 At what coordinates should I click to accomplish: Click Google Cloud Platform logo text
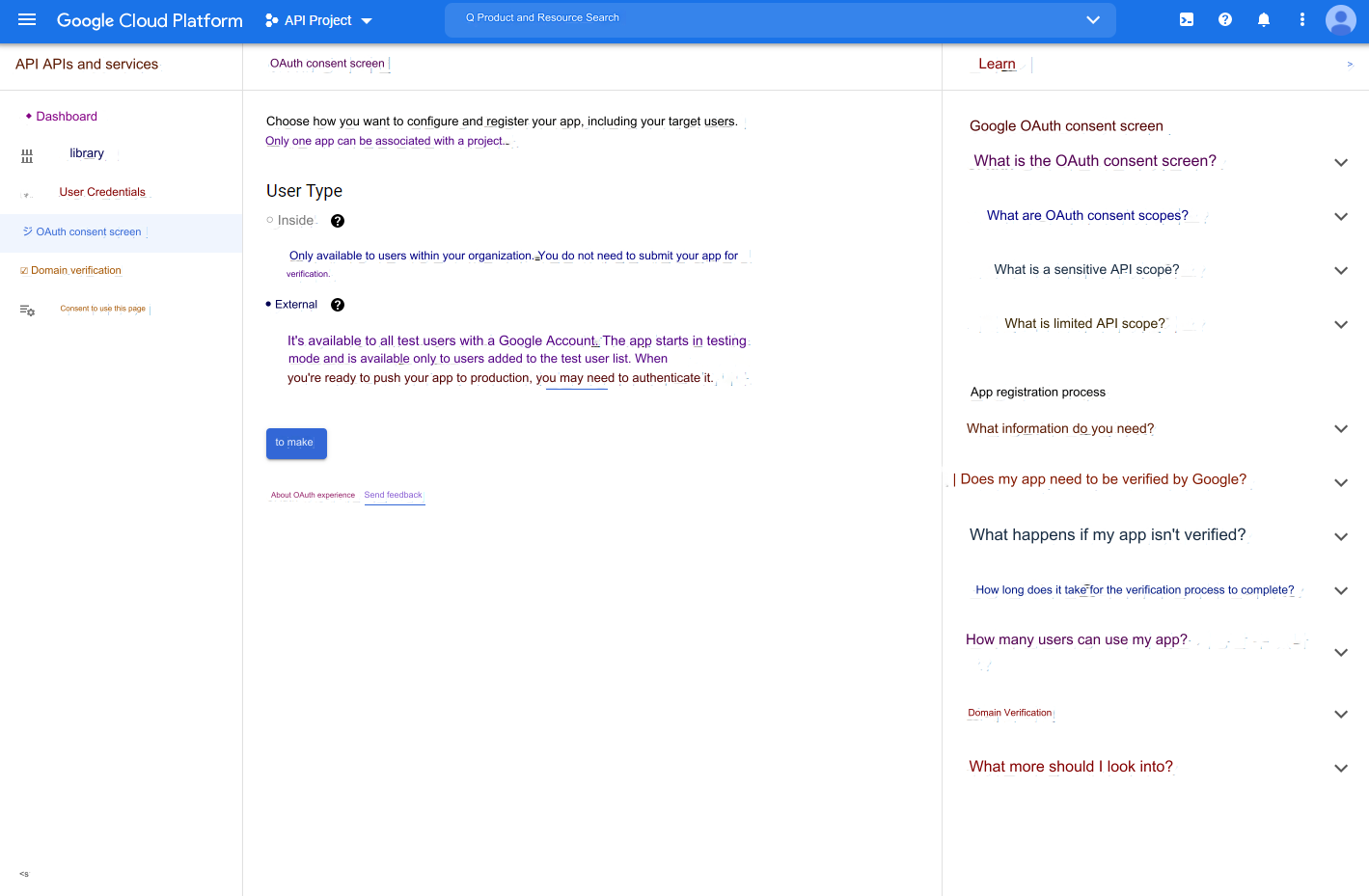[x=150, y=20]
